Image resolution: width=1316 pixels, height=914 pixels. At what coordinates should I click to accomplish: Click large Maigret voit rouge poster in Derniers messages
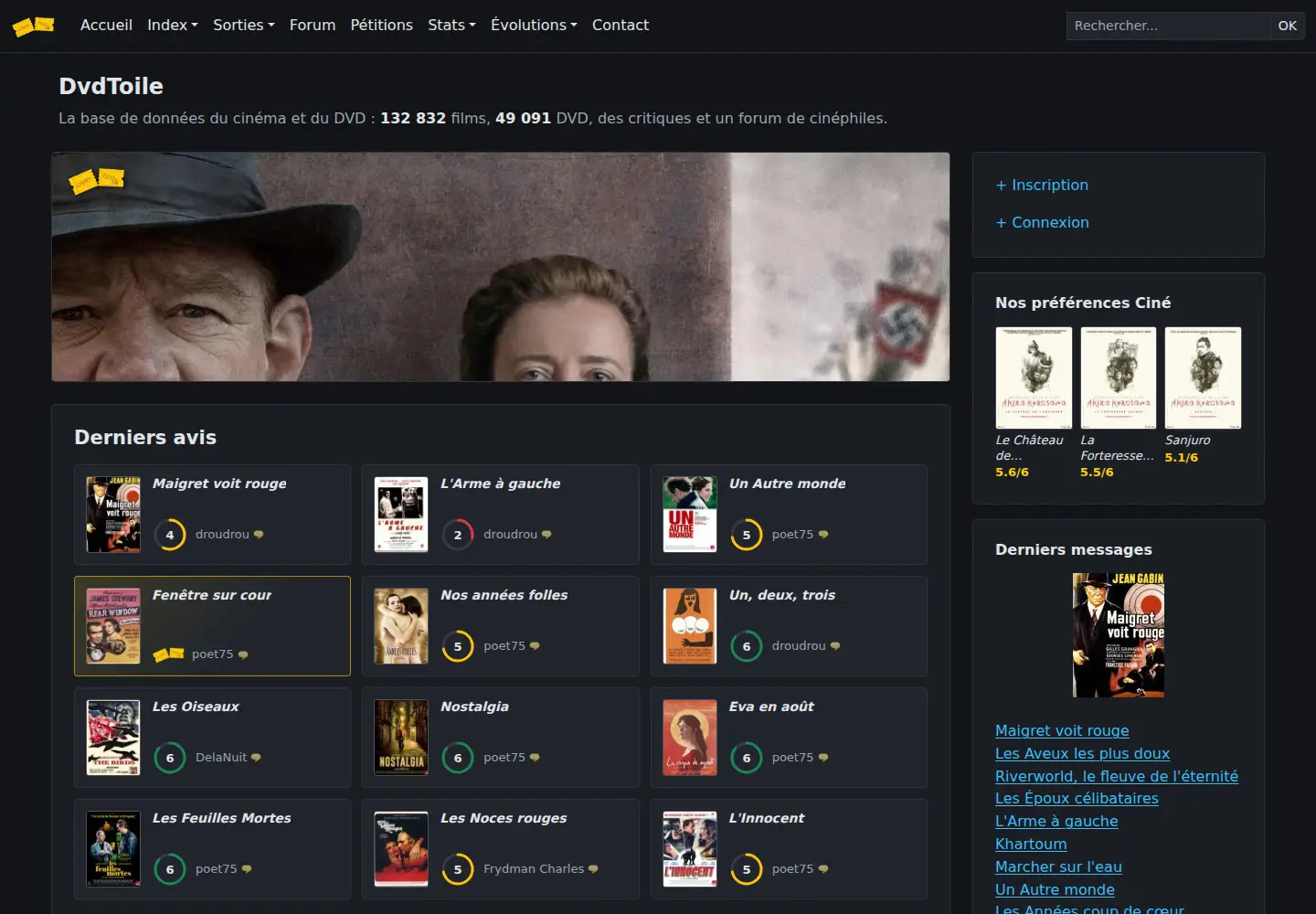pyautogui.click(x=1119, y=635)
